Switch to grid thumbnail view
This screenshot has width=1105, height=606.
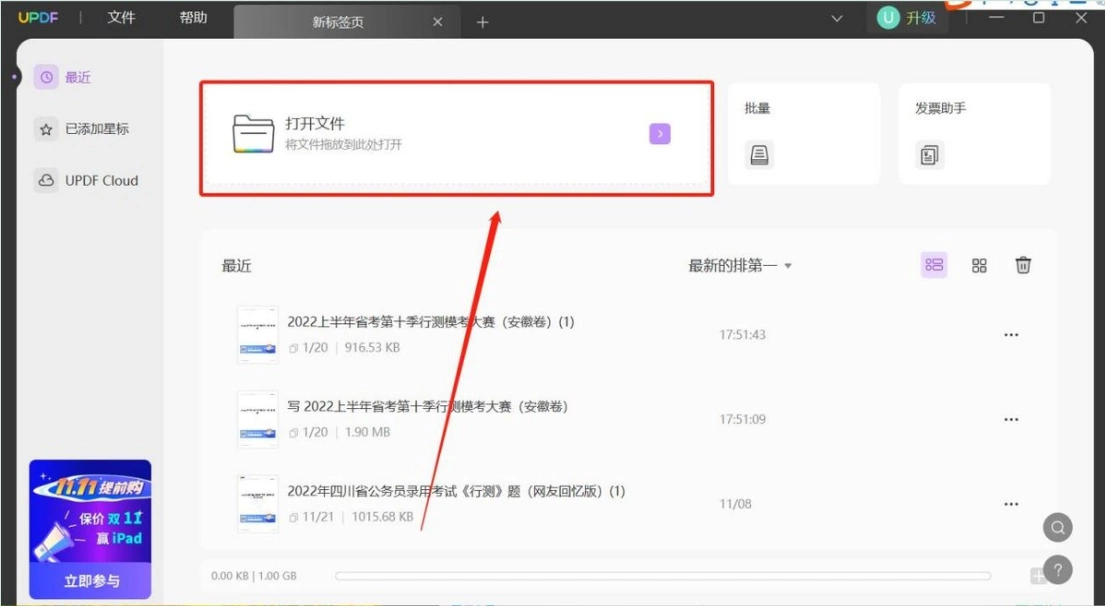coord(979,265)
